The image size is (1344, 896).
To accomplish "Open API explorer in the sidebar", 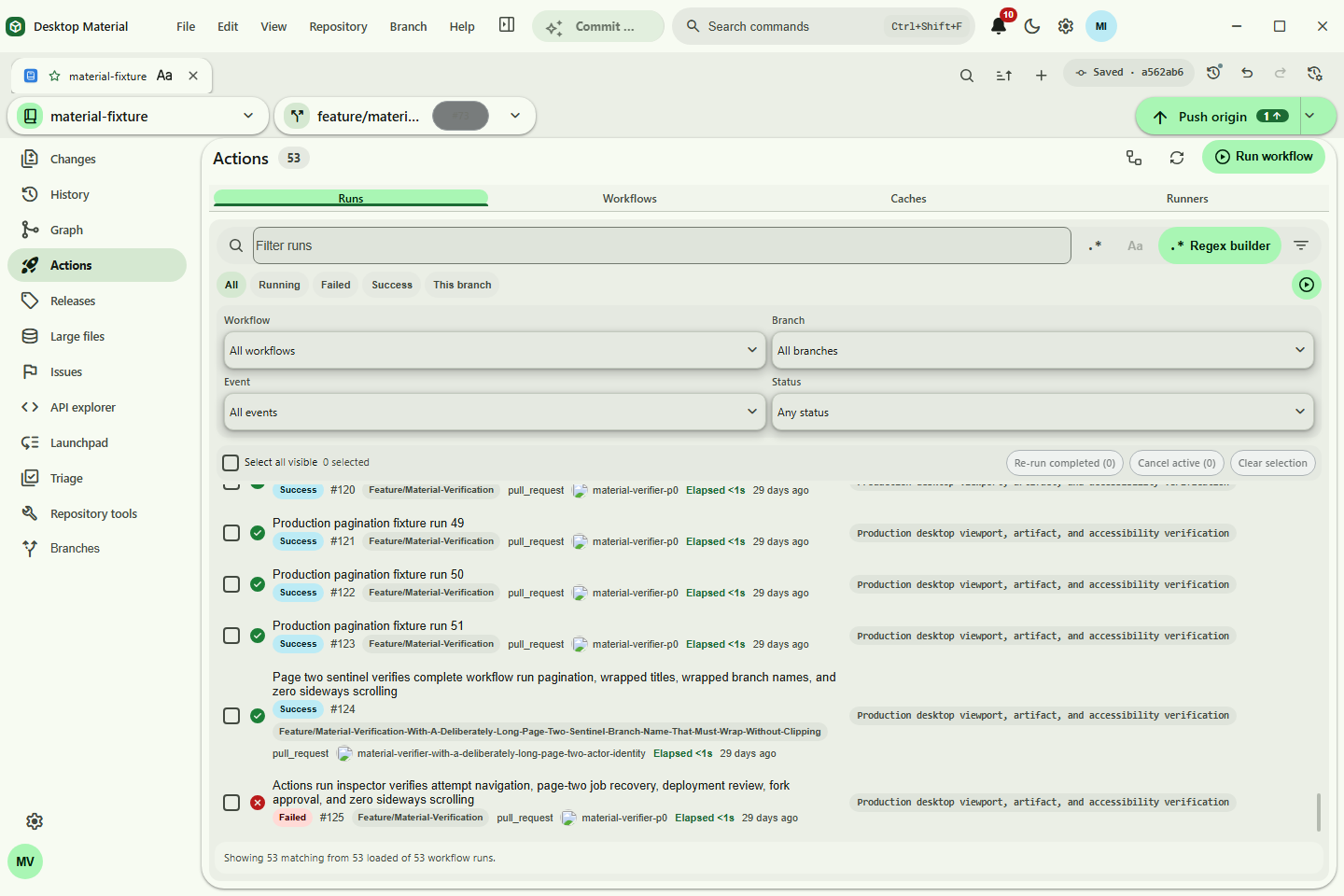I will pos(97,407).
